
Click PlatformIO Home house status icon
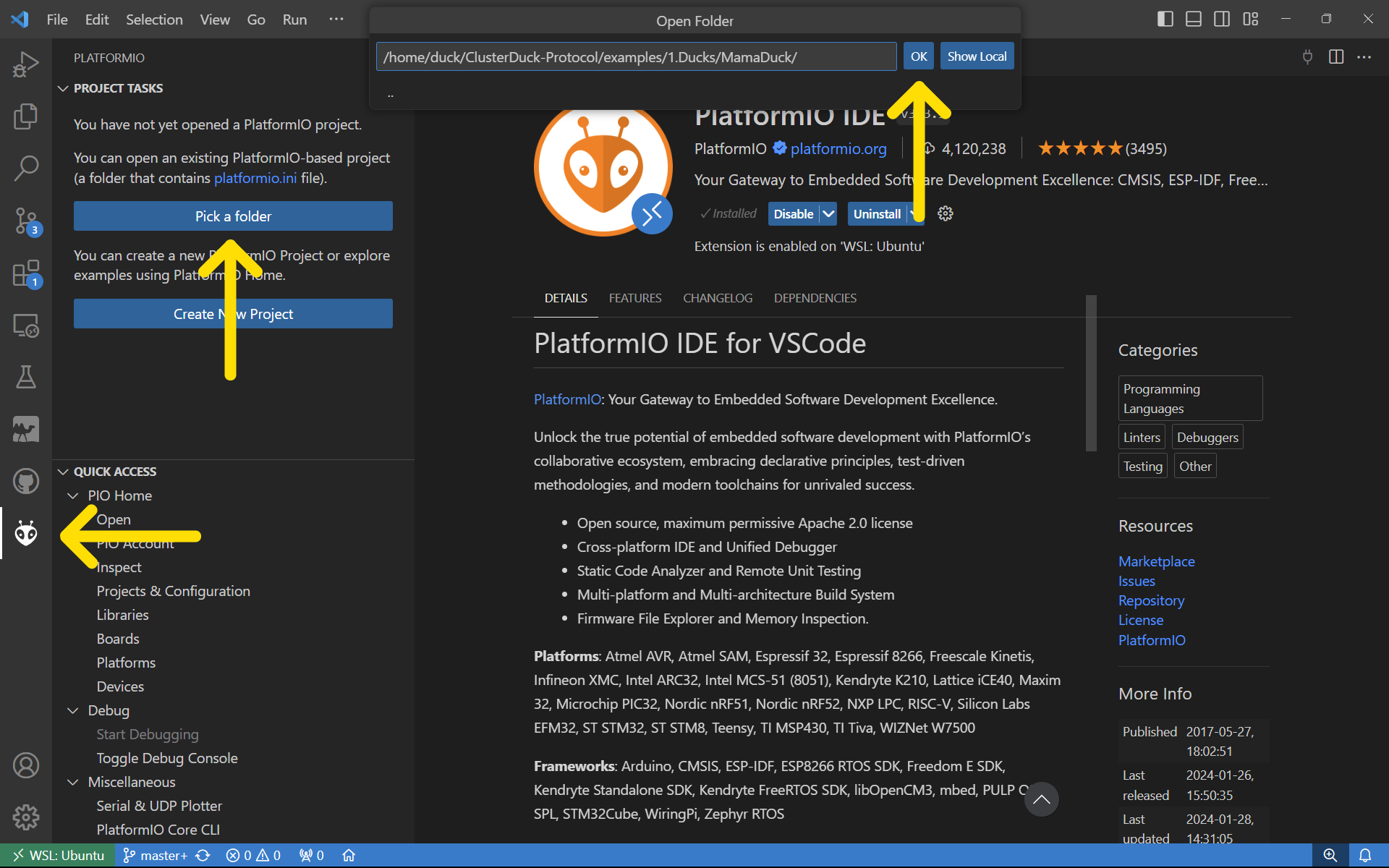[x=349, y=856]
